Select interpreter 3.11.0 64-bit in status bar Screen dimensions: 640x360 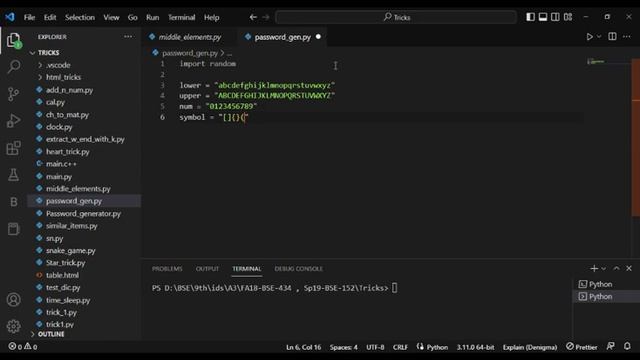[x=475, y=347]
